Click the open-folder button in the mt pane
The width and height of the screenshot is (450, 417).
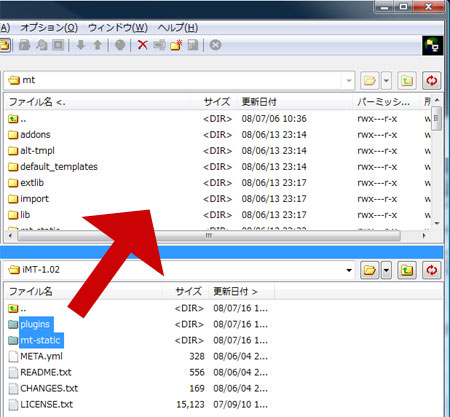[x=369, y=80]
